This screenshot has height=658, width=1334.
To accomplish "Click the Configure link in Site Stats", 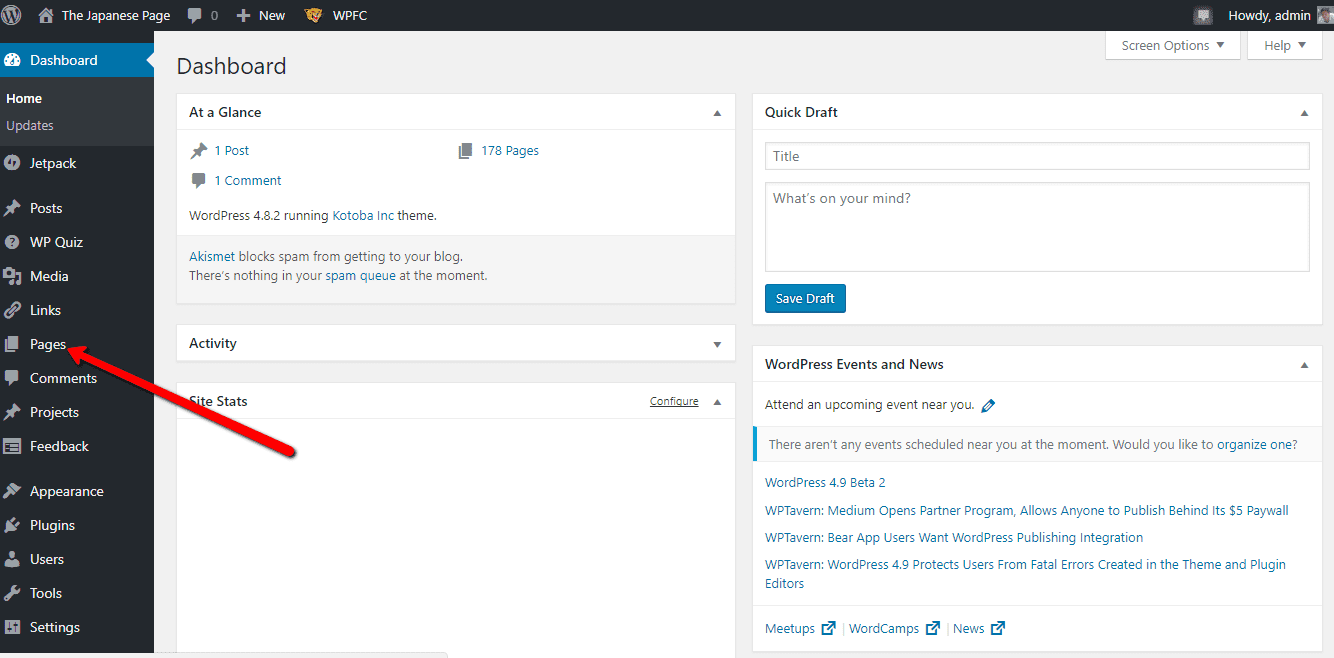I will pyautogui.click(x=674, y=401).
